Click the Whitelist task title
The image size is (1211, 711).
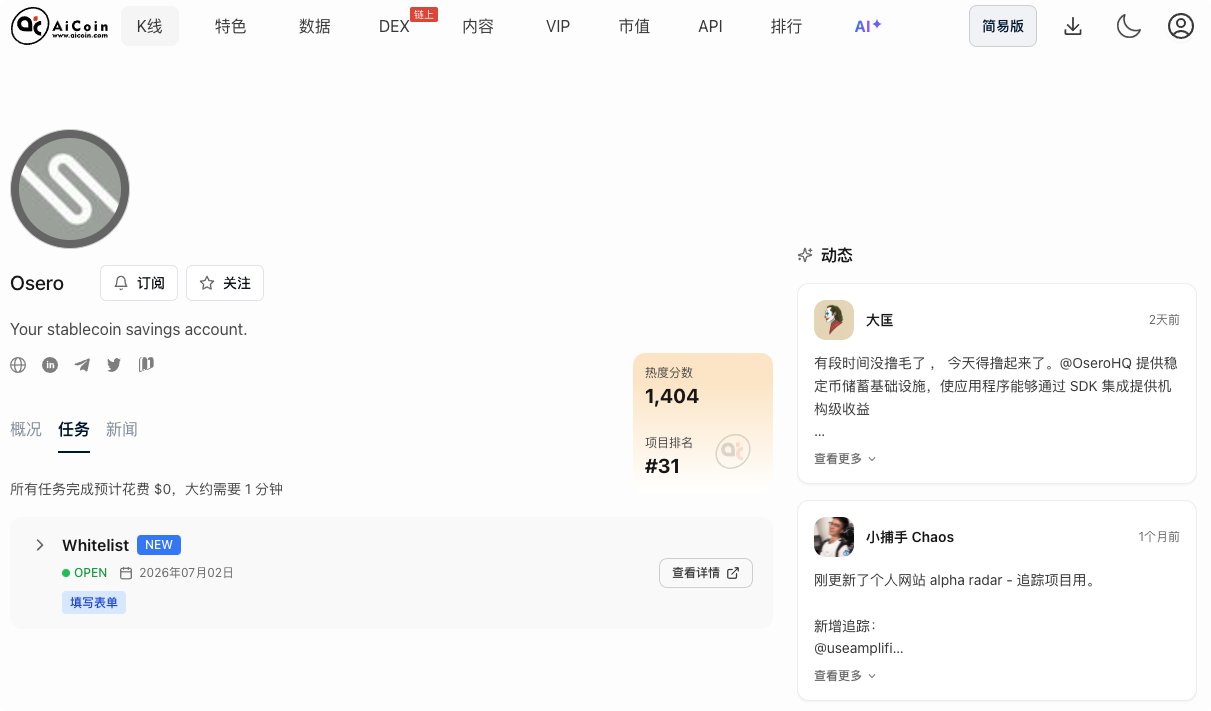tap(95, 545)
